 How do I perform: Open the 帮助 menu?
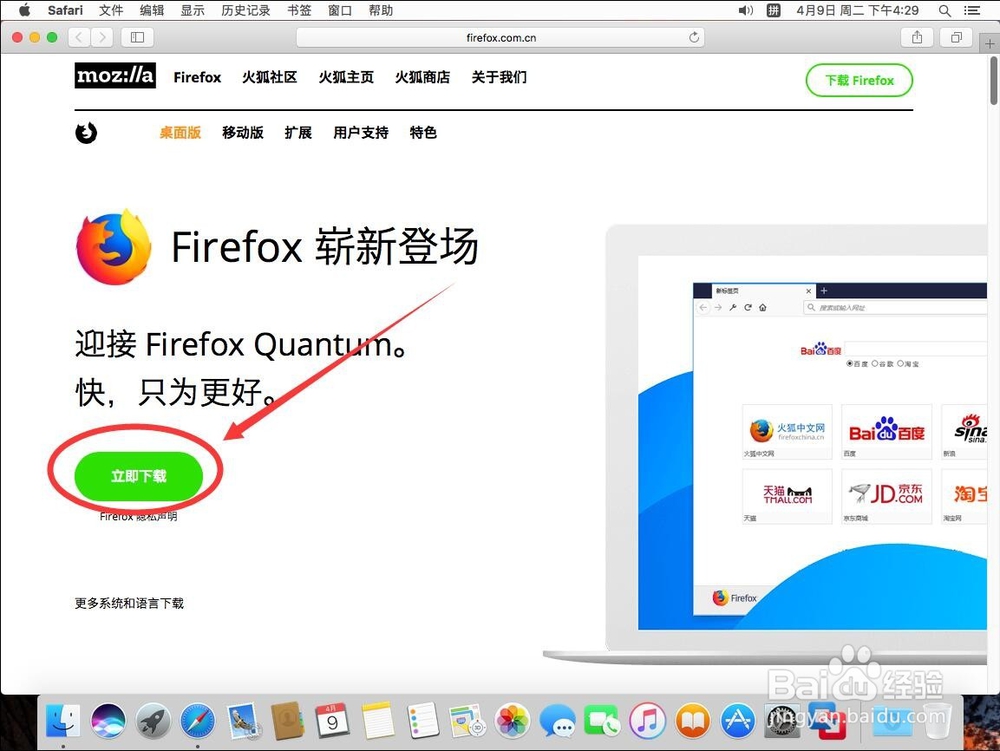click(x=381, y=10)
